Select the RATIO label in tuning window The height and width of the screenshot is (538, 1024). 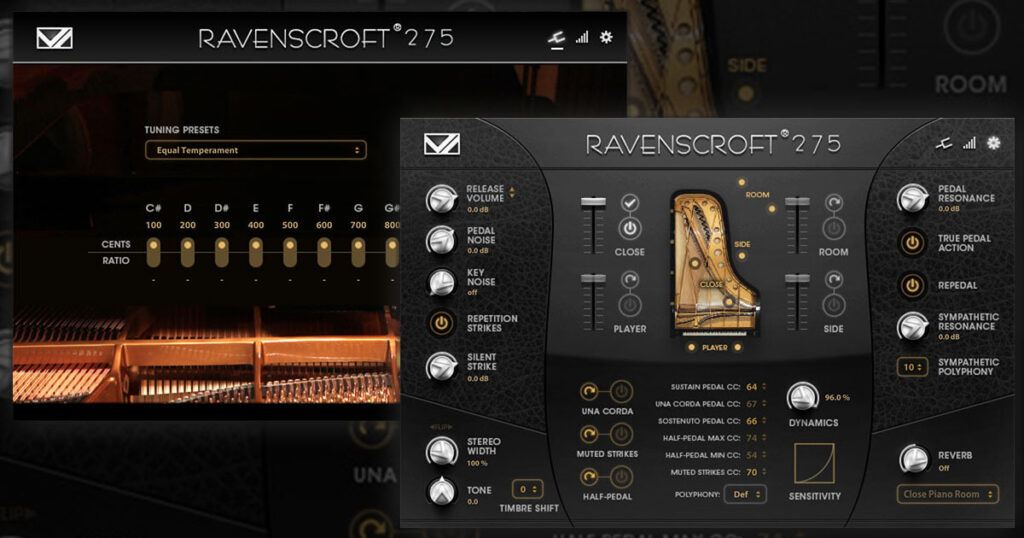(x=116, y=261)
